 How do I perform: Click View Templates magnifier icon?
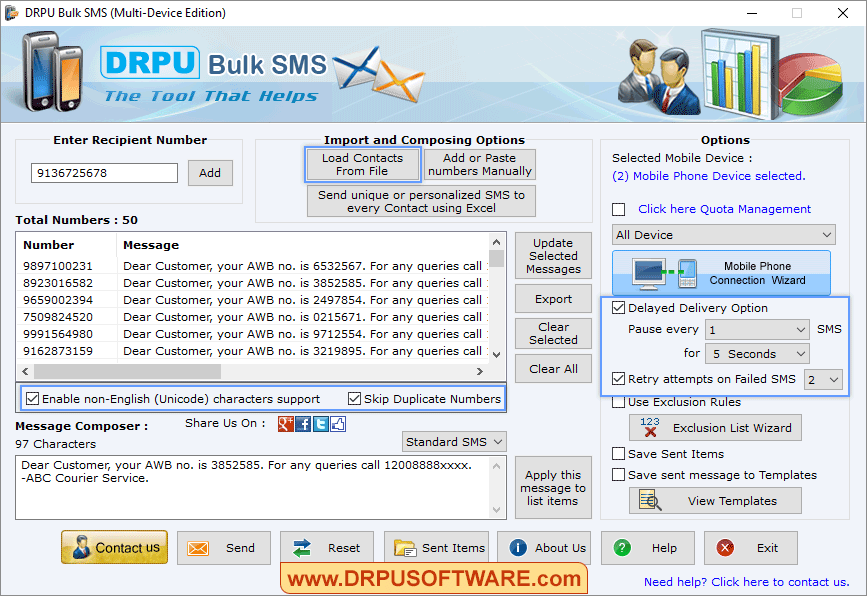tap(650, 500)
